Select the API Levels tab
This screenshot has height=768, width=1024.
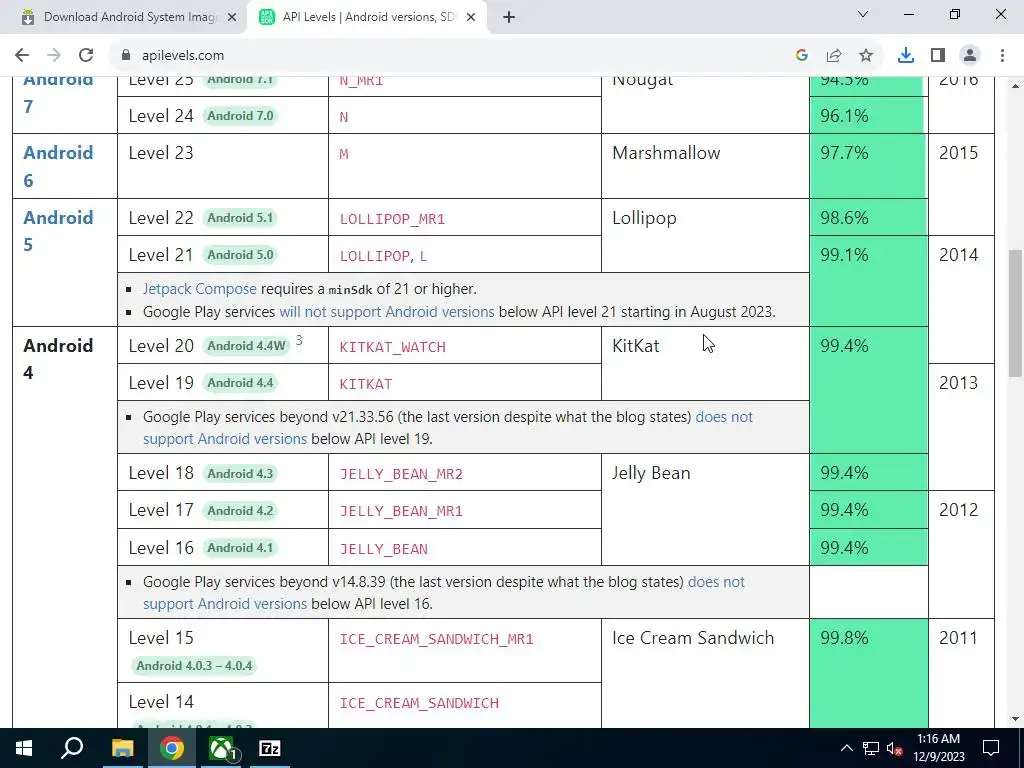tap(366, 18)
